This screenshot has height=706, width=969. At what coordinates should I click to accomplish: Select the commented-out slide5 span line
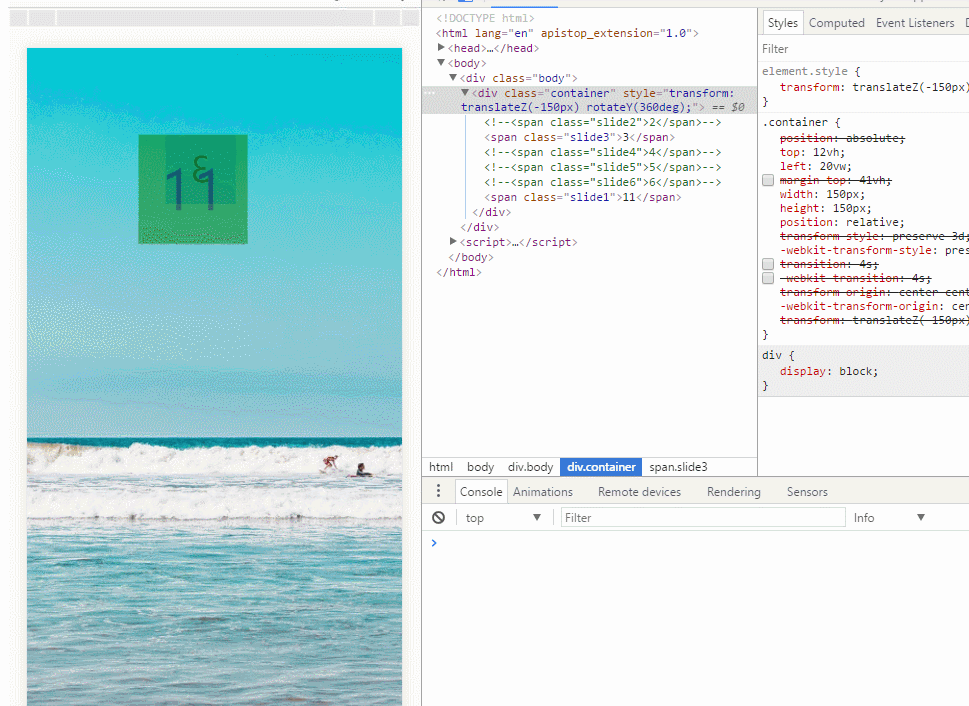[x=603, y=167]
